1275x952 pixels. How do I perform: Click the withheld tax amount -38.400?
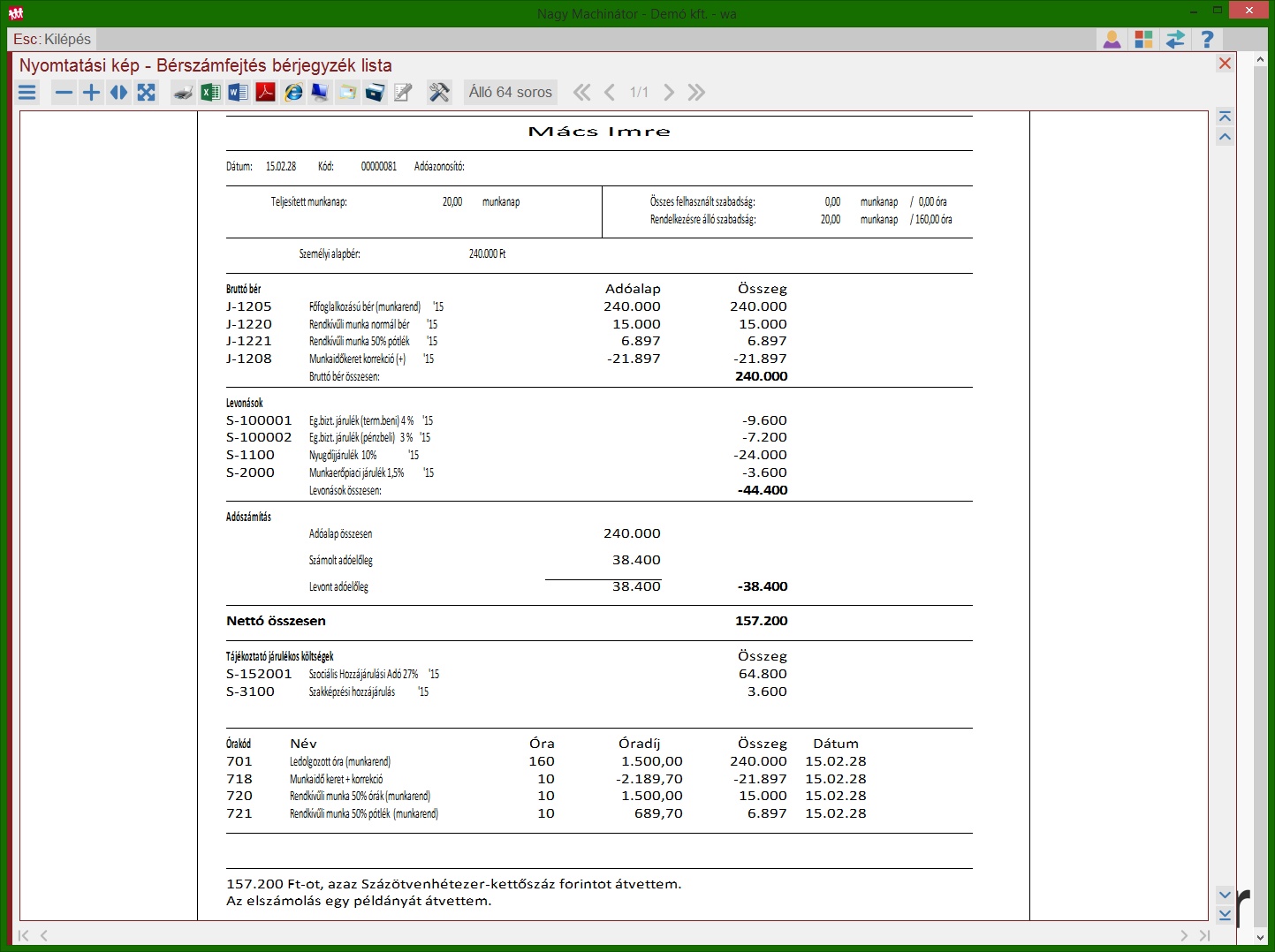763,586
